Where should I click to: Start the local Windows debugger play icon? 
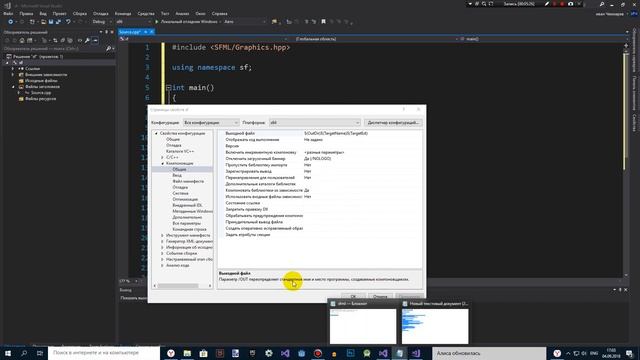pos(157,22)
